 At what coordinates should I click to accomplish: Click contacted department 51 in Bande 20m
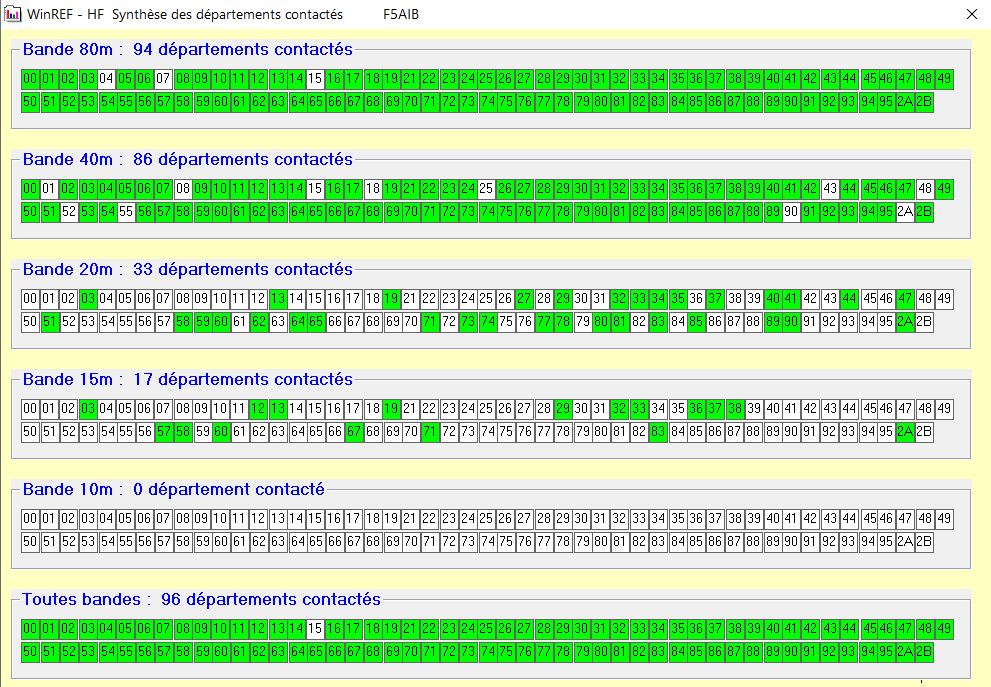coord(50,321)
